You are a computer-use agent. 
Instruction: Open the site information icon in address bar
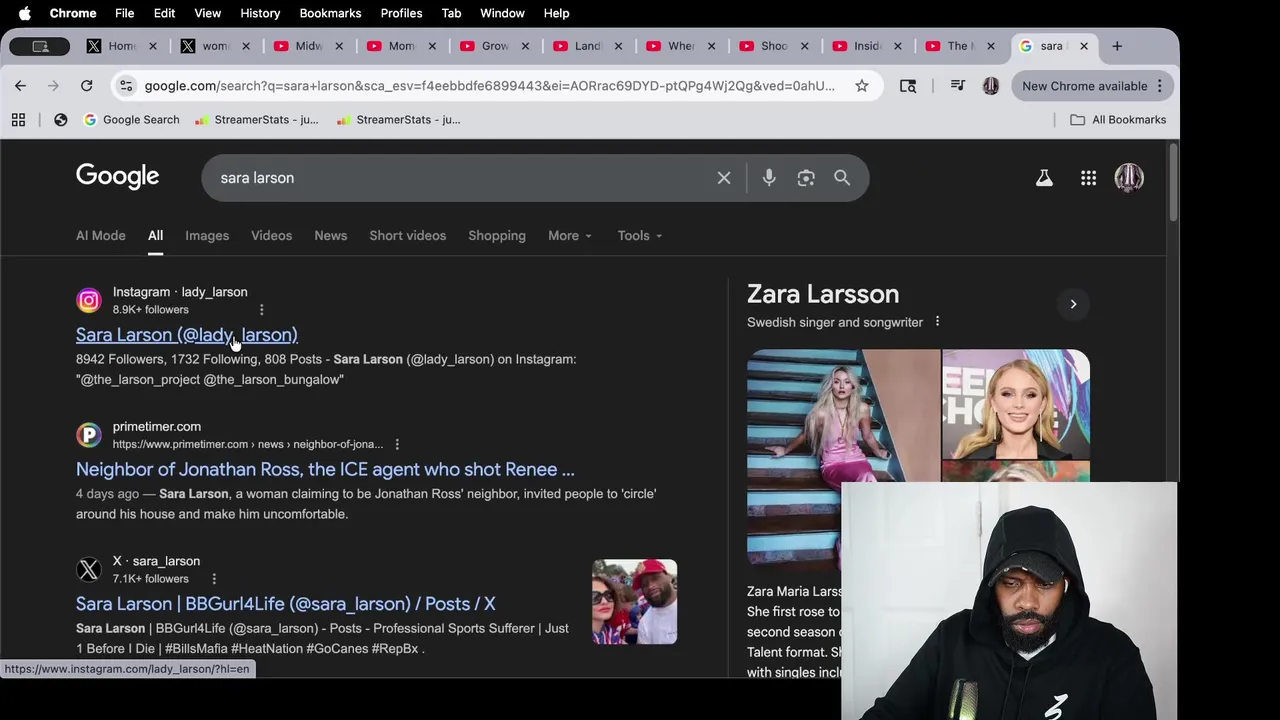coord(126,86)
